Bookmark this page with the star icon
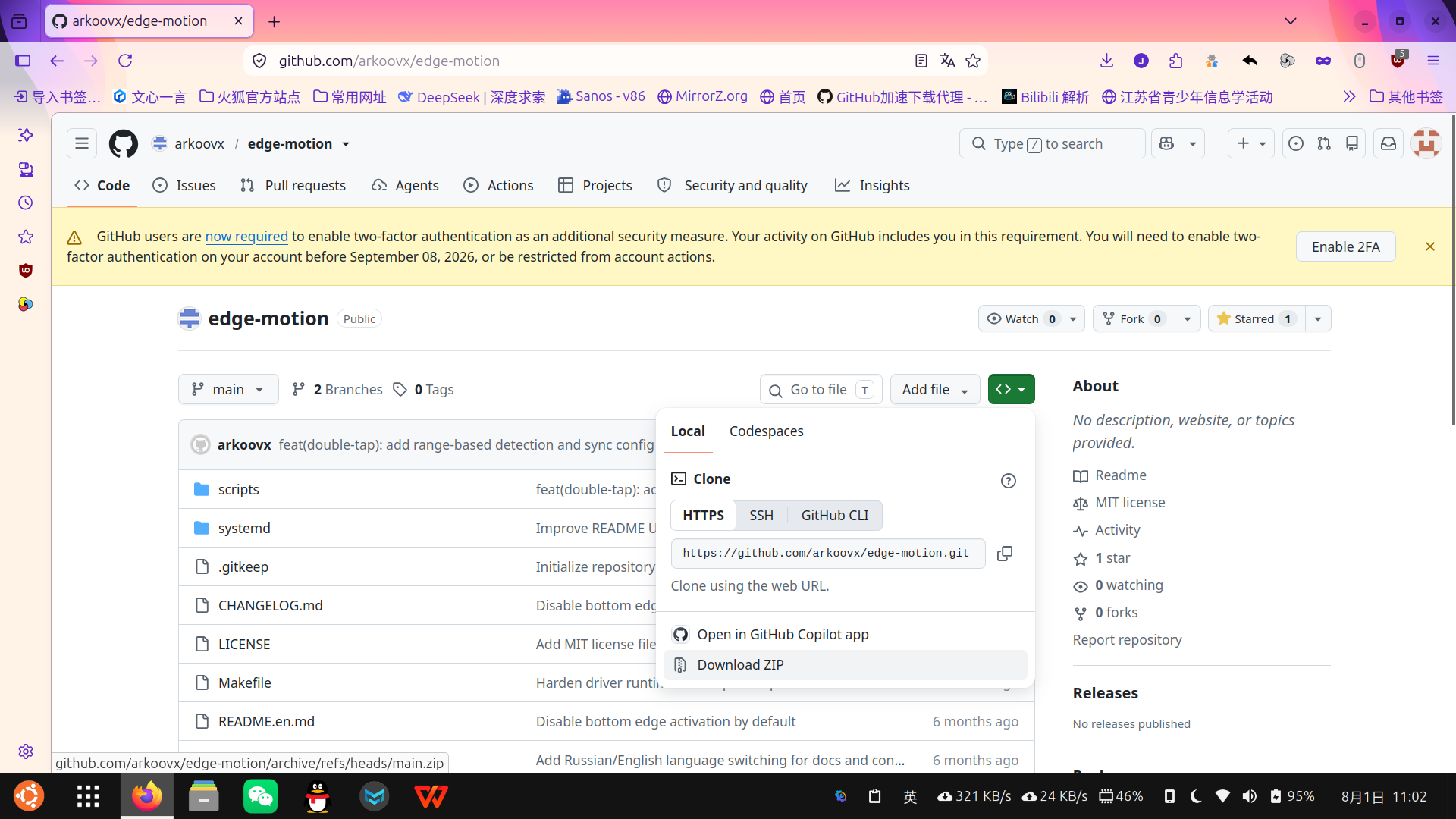1456x819 pixels. tap(973, 61)
